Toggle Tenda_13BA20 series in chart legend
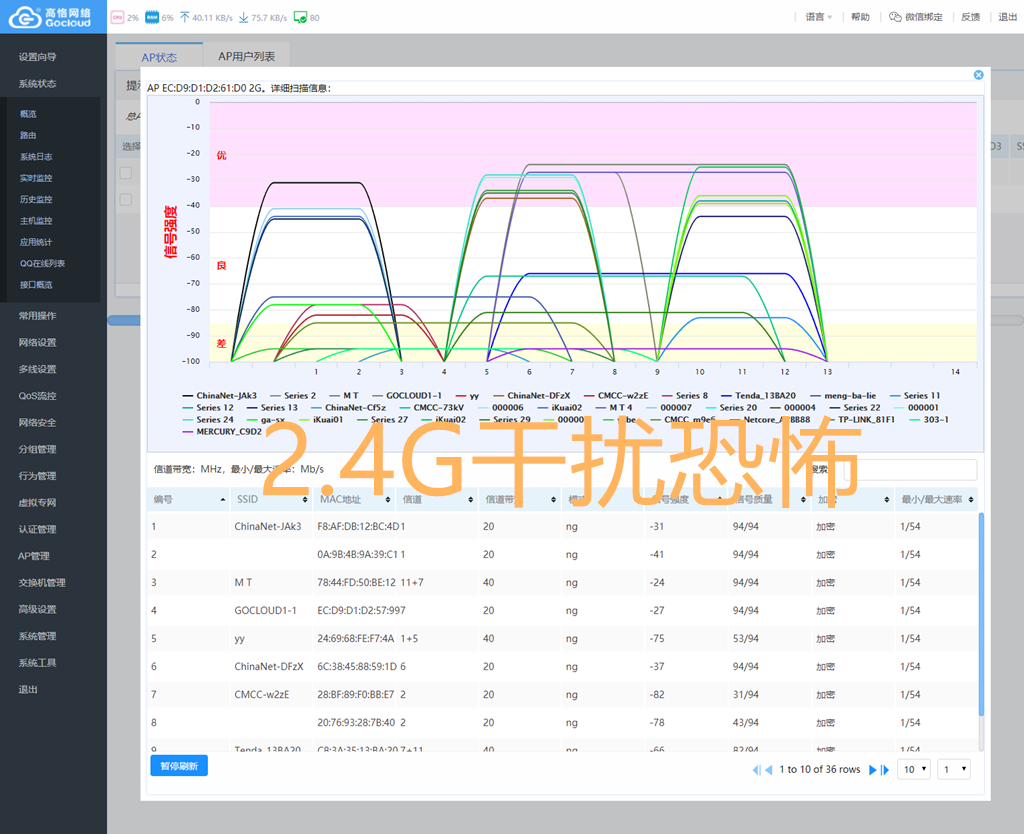The width and height of the screenshot is (1024, 834). 758,396
